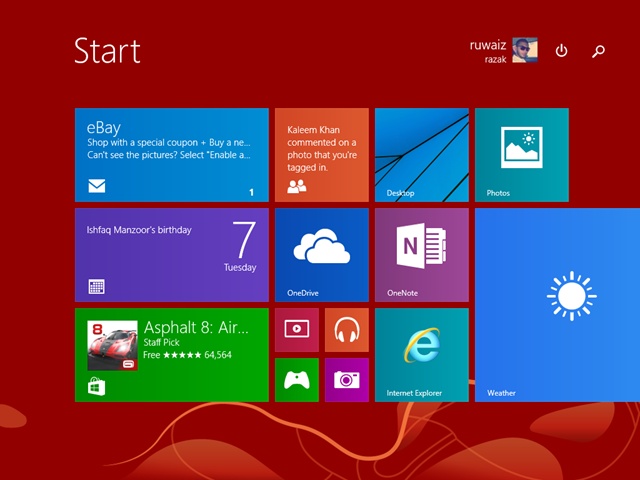The width and height of the screenshot is (640, 480).
Task: Click the Start heading text
Action: click(x=107, y=51)
